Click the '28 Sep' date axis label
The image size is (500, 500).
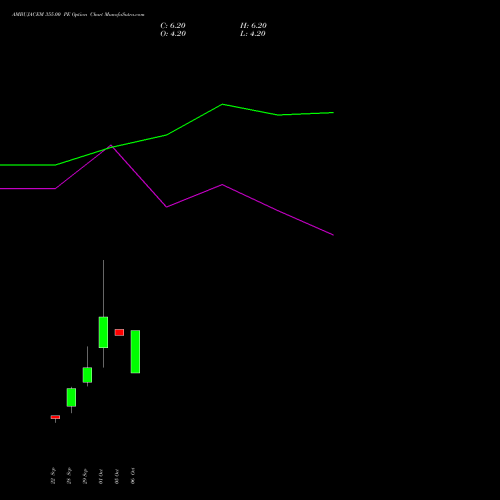(69, 476)
